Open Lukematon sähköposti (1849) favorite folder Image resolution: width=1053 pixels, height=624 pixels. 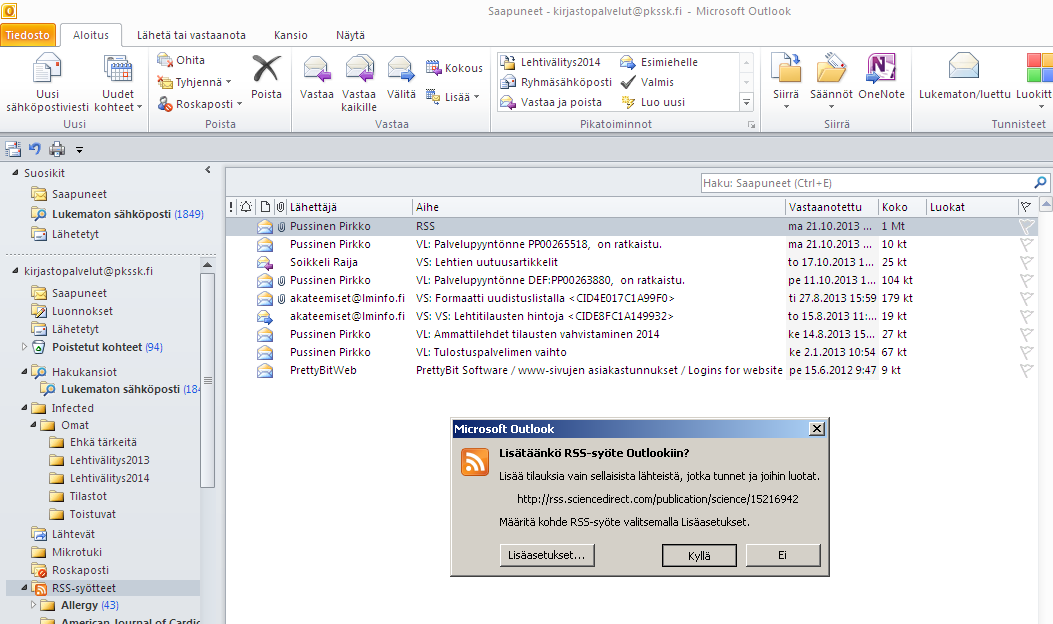click(117, 214)
